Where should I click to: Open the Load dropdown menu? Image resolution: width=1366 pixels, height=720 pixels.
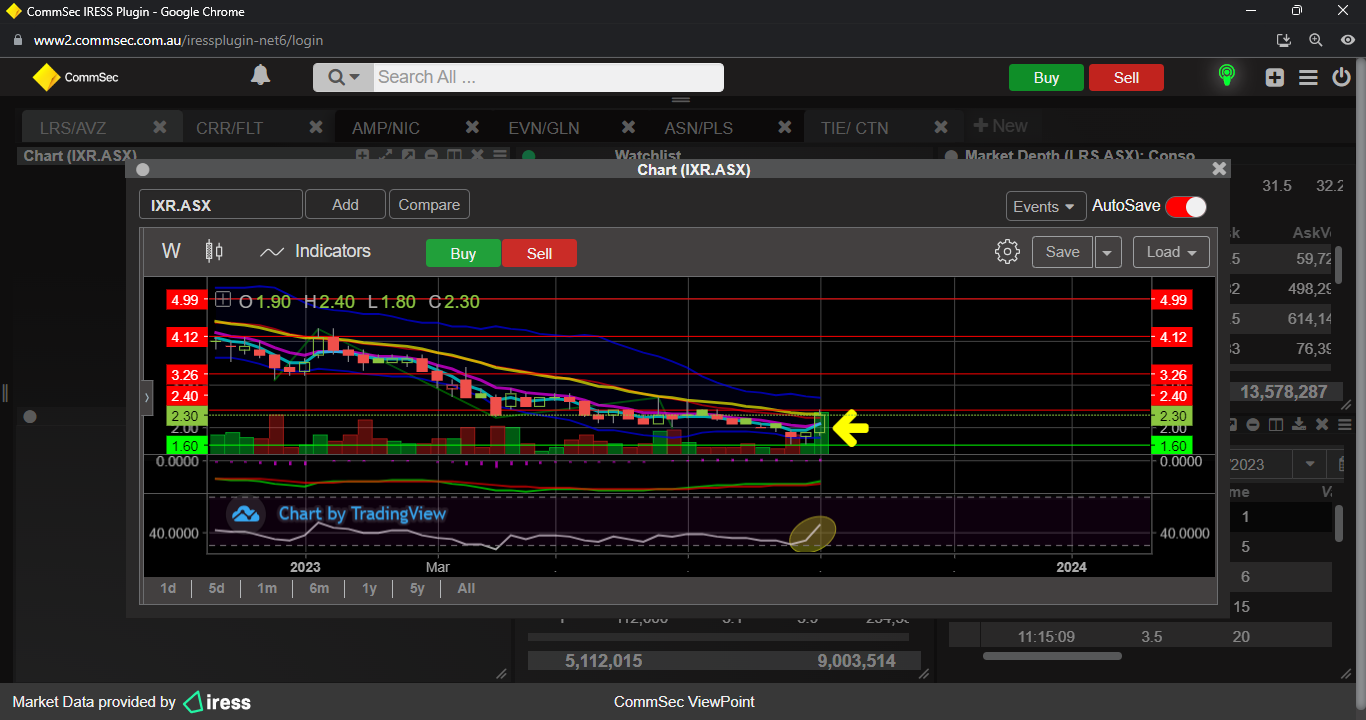coord(1171,252)
